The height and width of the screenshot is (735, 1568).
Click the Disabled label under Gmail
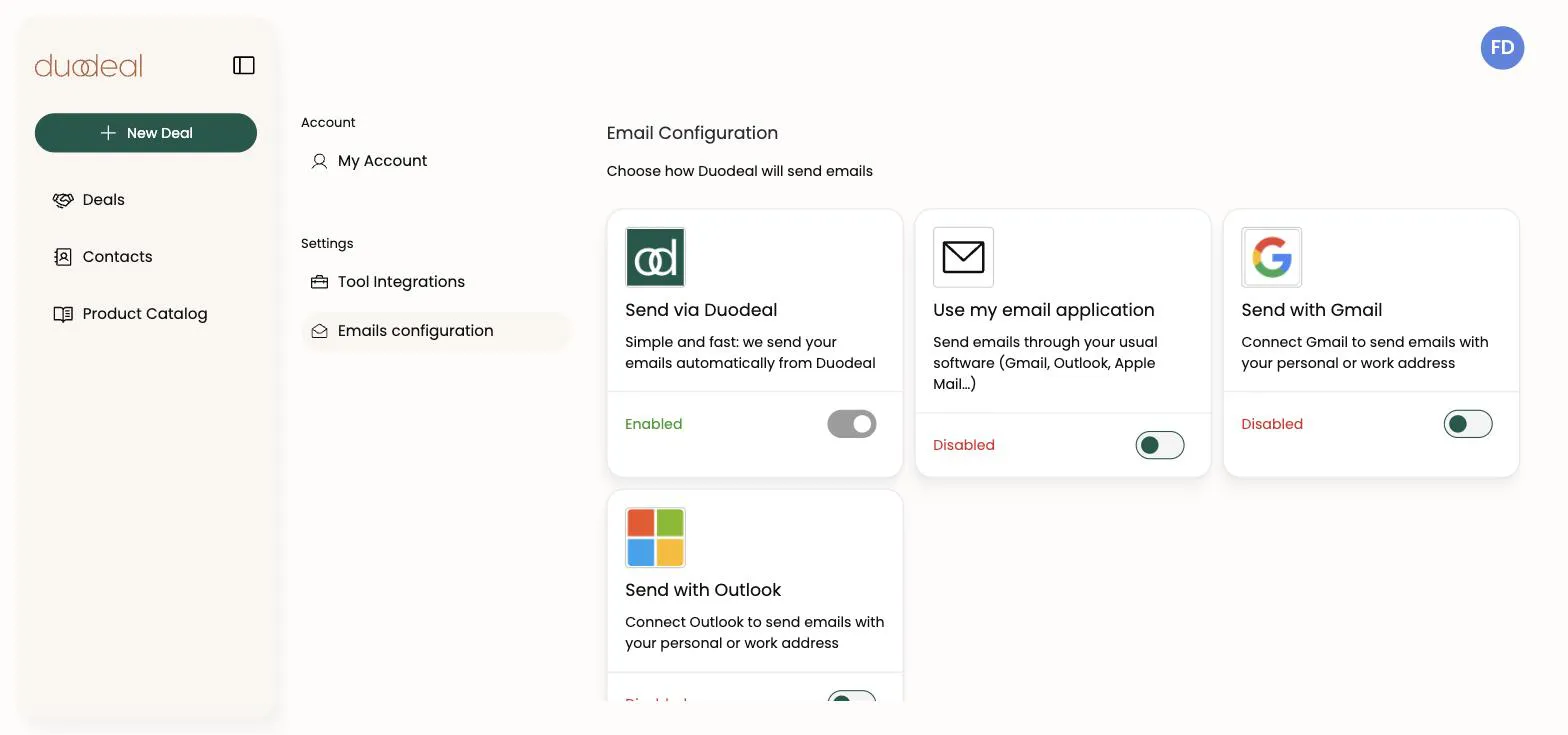(x=1272, y=424)
